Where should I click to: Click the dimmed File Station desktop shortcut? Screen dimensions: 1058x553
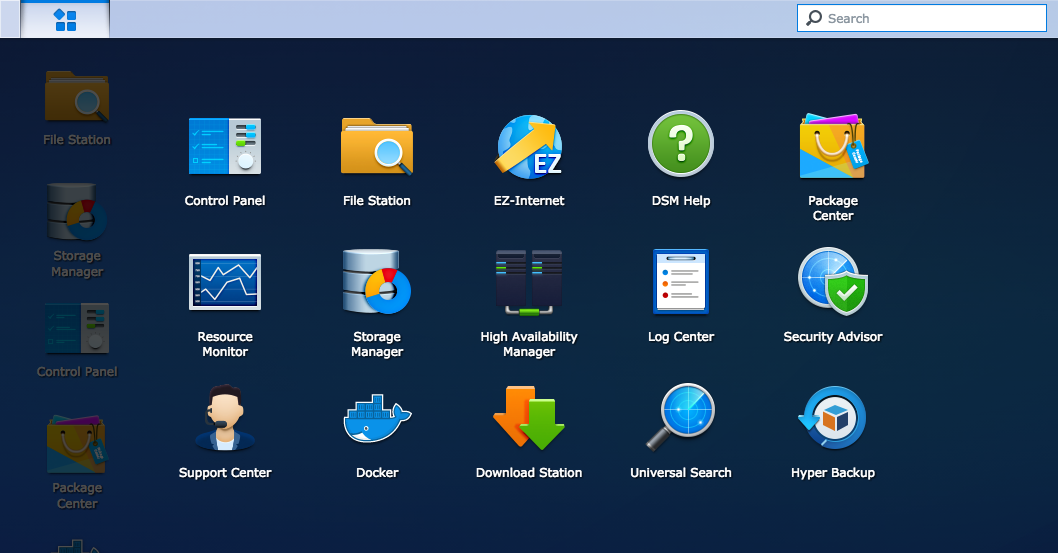tap(77, 108)
